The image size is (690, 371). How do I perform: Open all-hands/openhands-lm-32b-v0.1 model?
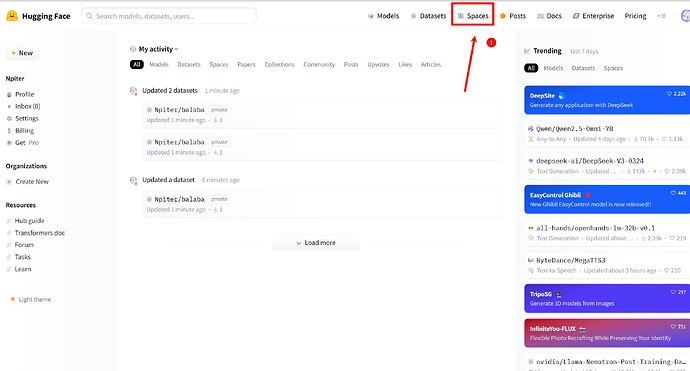pyautogui.click(x=607, y=233)
